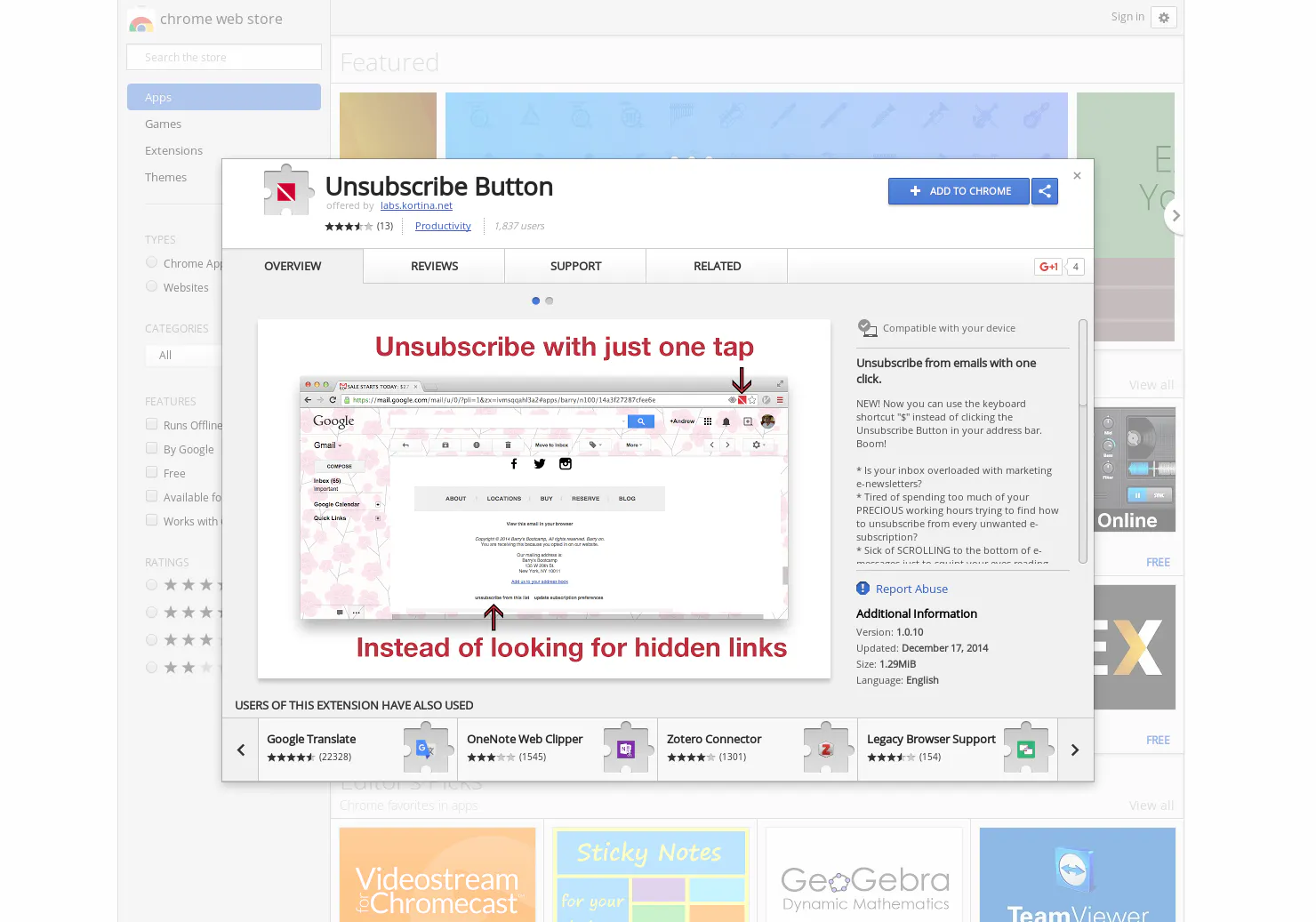This screenshot has height=922, width=1316.
Task: Open labs.kortina.net developer link
Action: pyautogui.click(x=416, y=206)
